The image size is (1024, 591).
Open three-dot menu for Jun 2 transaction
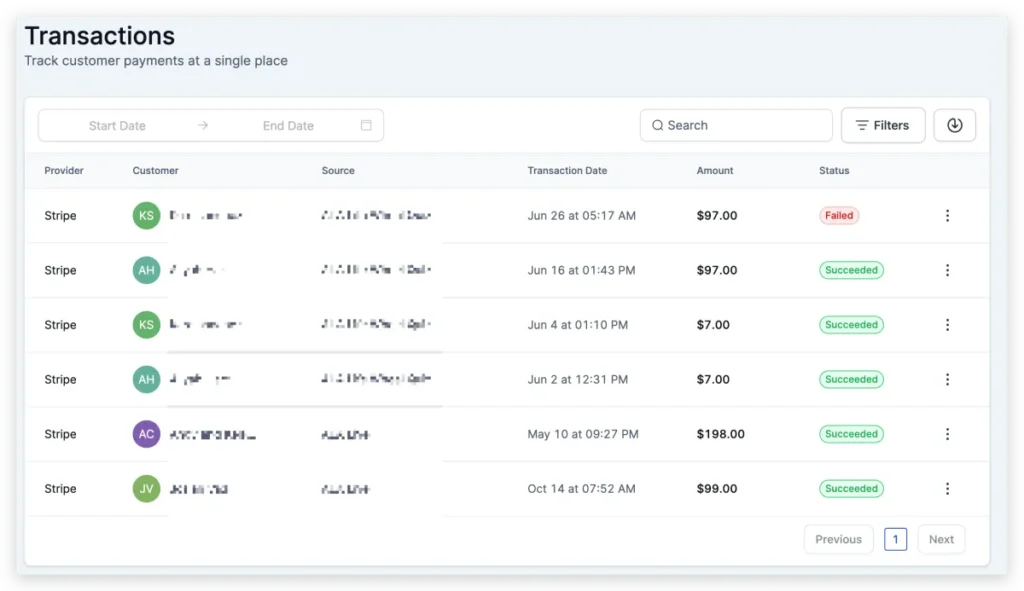[947, 379]
